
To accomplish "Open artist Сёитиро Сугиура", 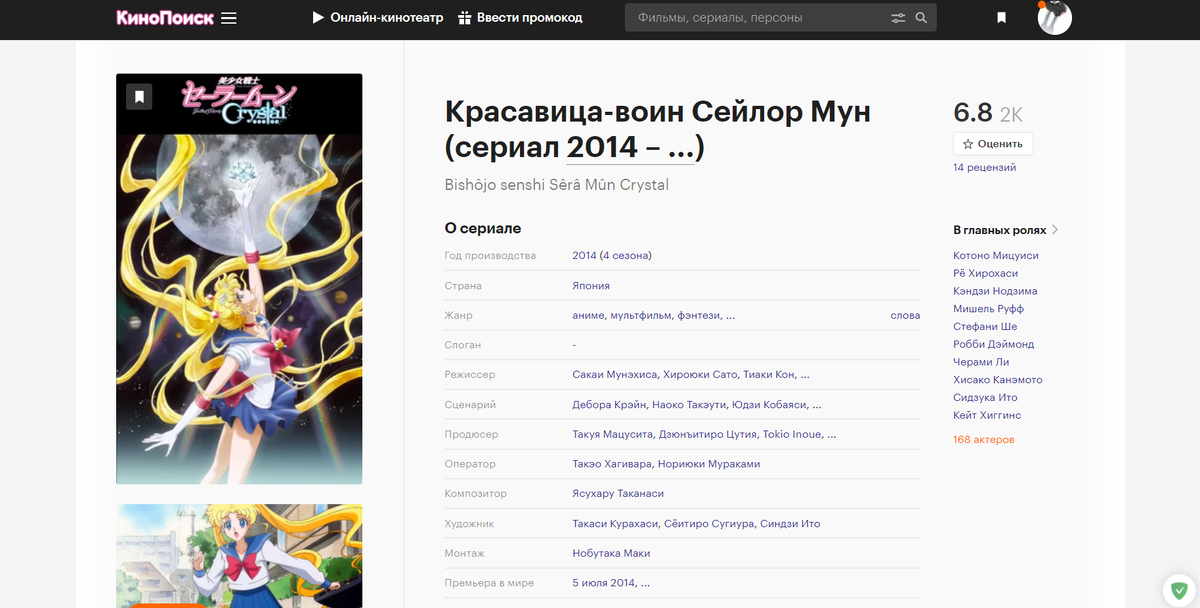I will [710, 524].
